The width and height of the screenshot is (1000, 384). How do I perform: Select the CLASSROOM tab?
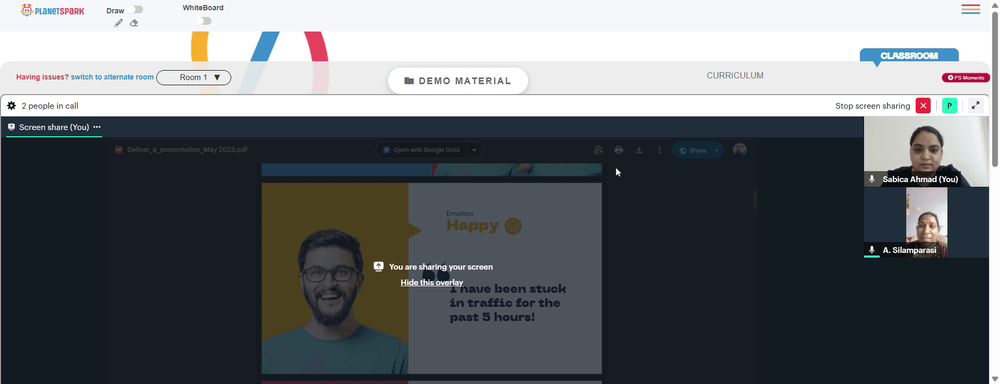point(909,55)
